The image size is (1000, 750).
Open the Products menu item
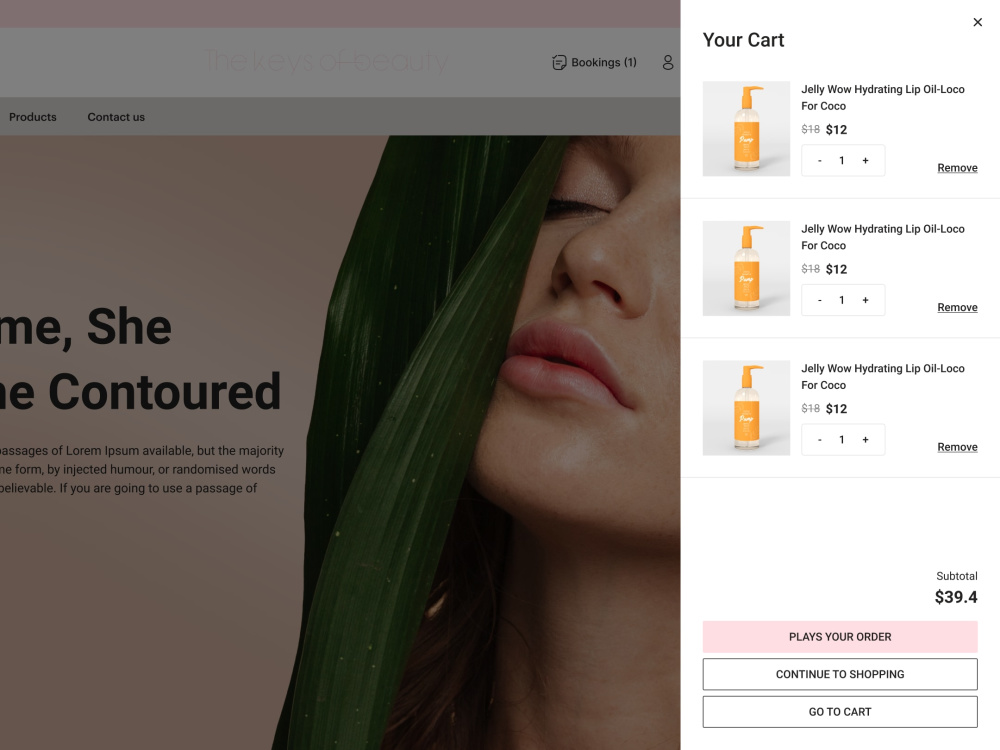click(x=33, y=117)
